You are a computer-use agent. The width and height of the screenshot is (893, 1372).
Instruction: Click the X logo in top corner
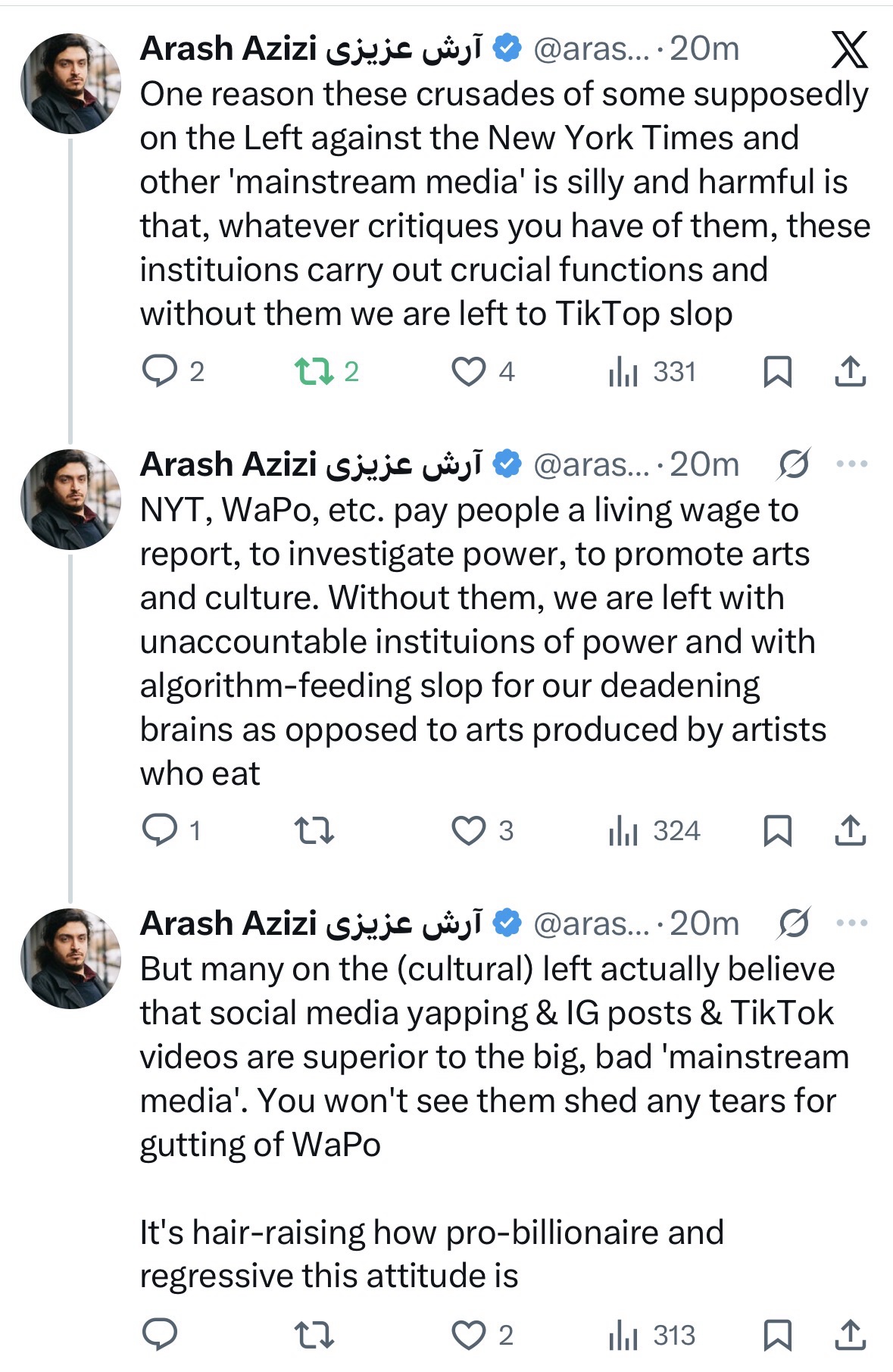pyautogui.click(x=849, y=50)
